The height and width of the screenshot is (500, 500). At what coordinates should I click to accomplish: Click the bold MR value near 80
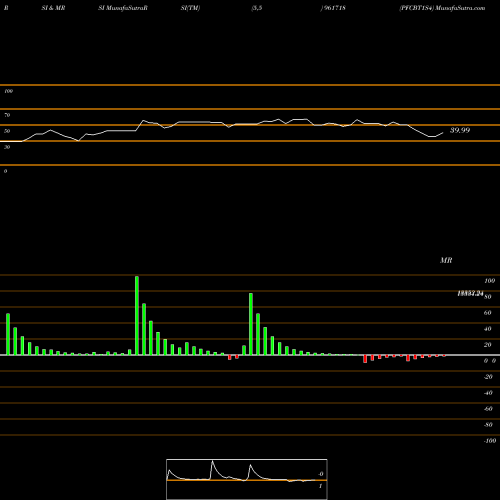(470, 293)
